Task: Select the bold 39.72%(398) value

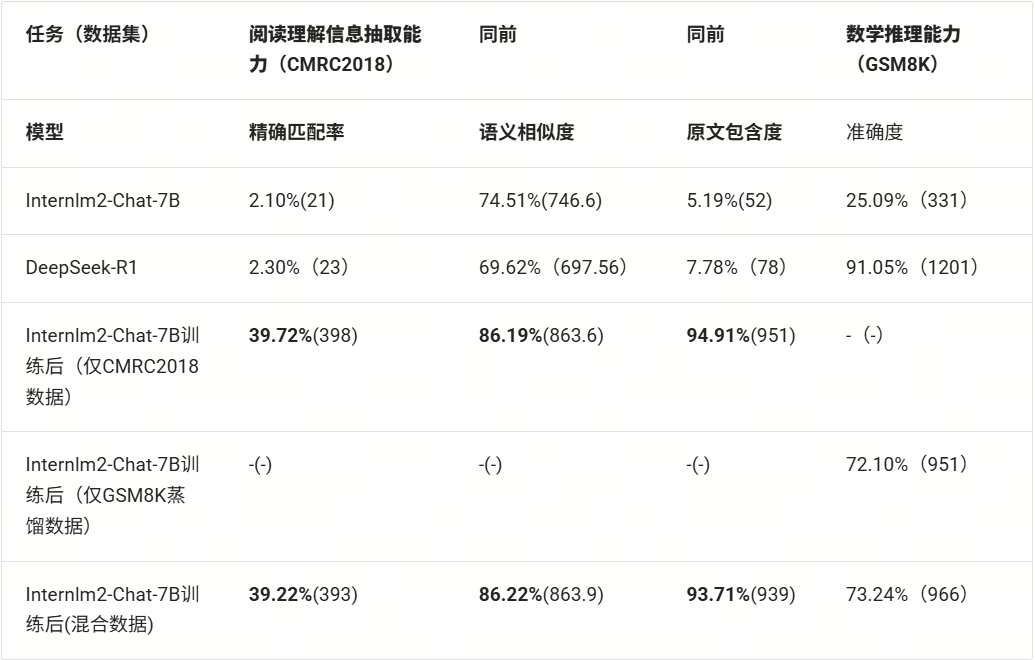Action: [x=303, y=335]
